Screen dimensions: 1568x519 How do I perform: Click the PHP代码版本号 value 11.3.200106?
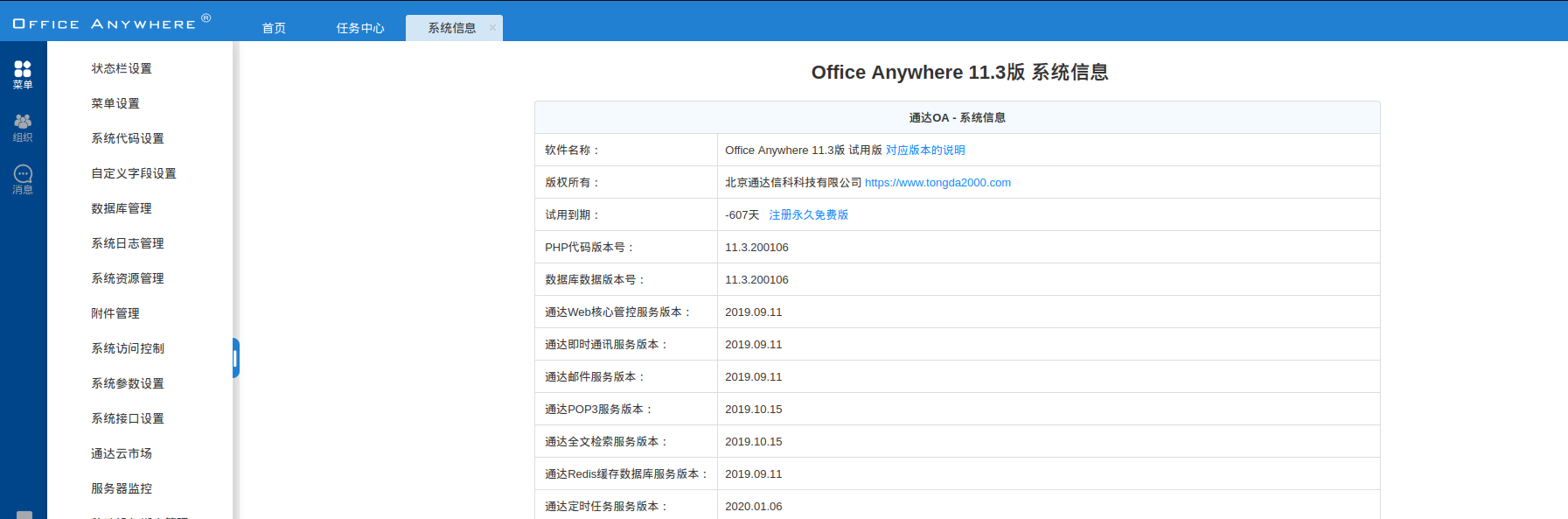[x=756, y=247]
